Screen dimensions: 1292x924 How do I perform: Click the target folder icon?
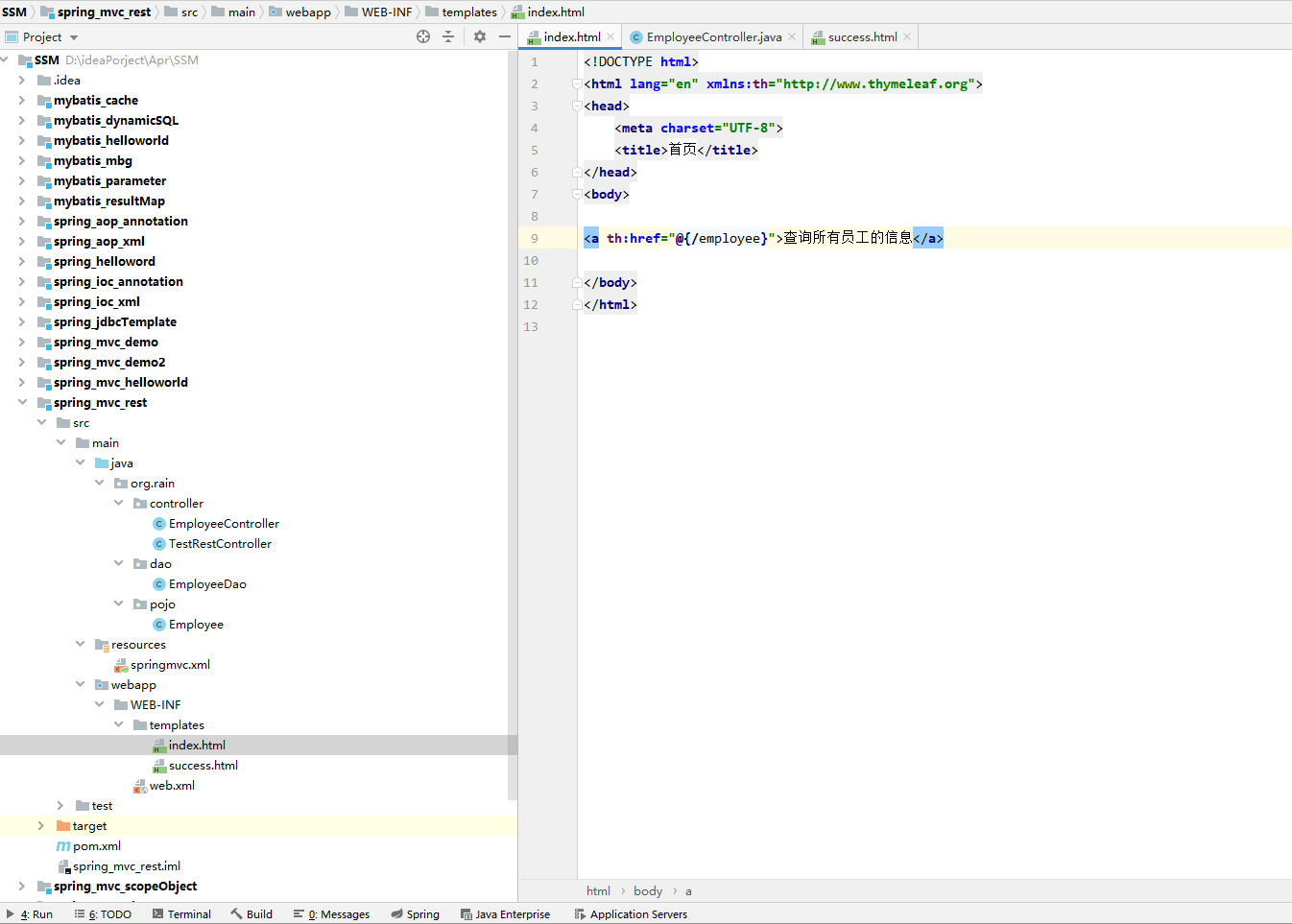pyautogui.click(x=63, y=825)
